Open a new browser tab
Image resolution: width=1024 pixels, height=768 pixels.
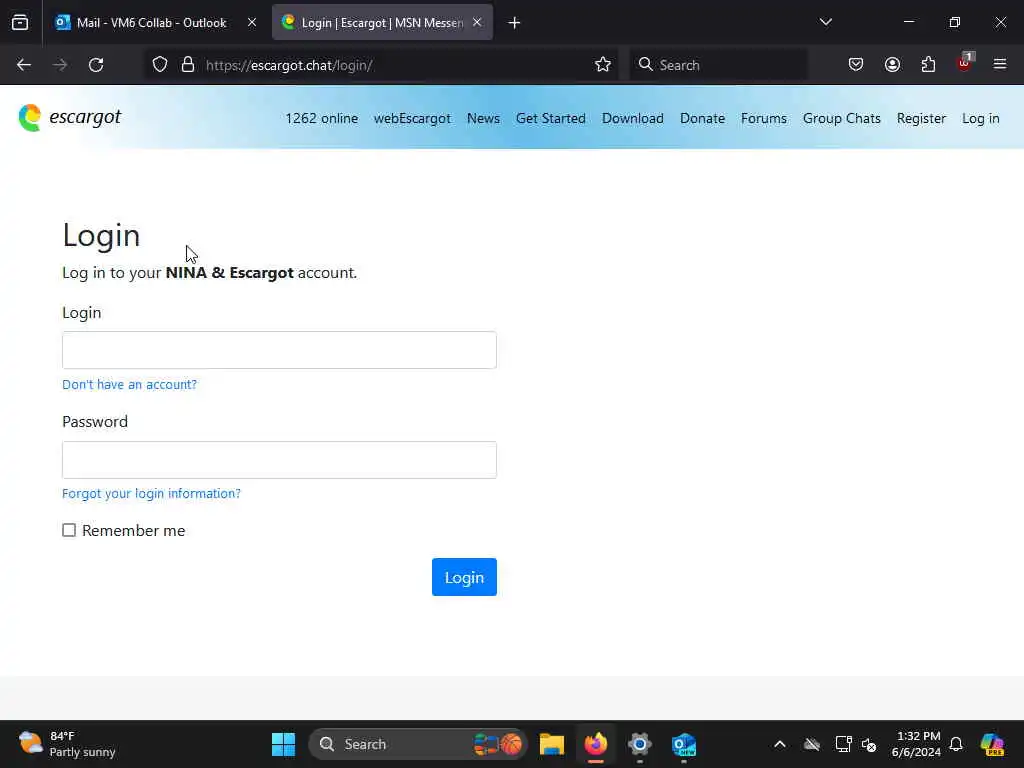pos(514,23)
